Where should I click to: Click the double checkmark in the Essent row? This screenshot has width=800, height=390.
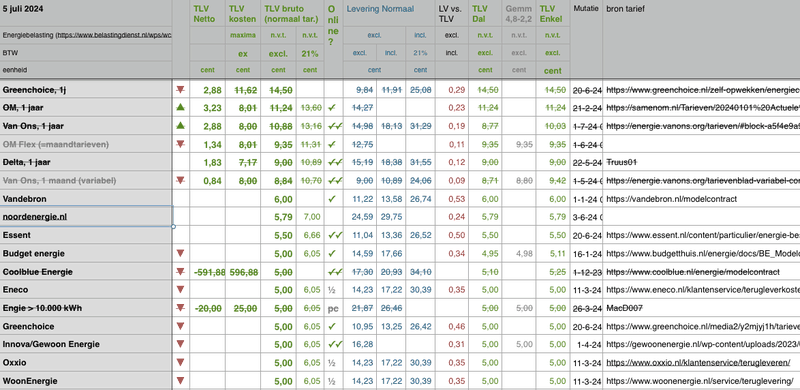pos(335,235)
